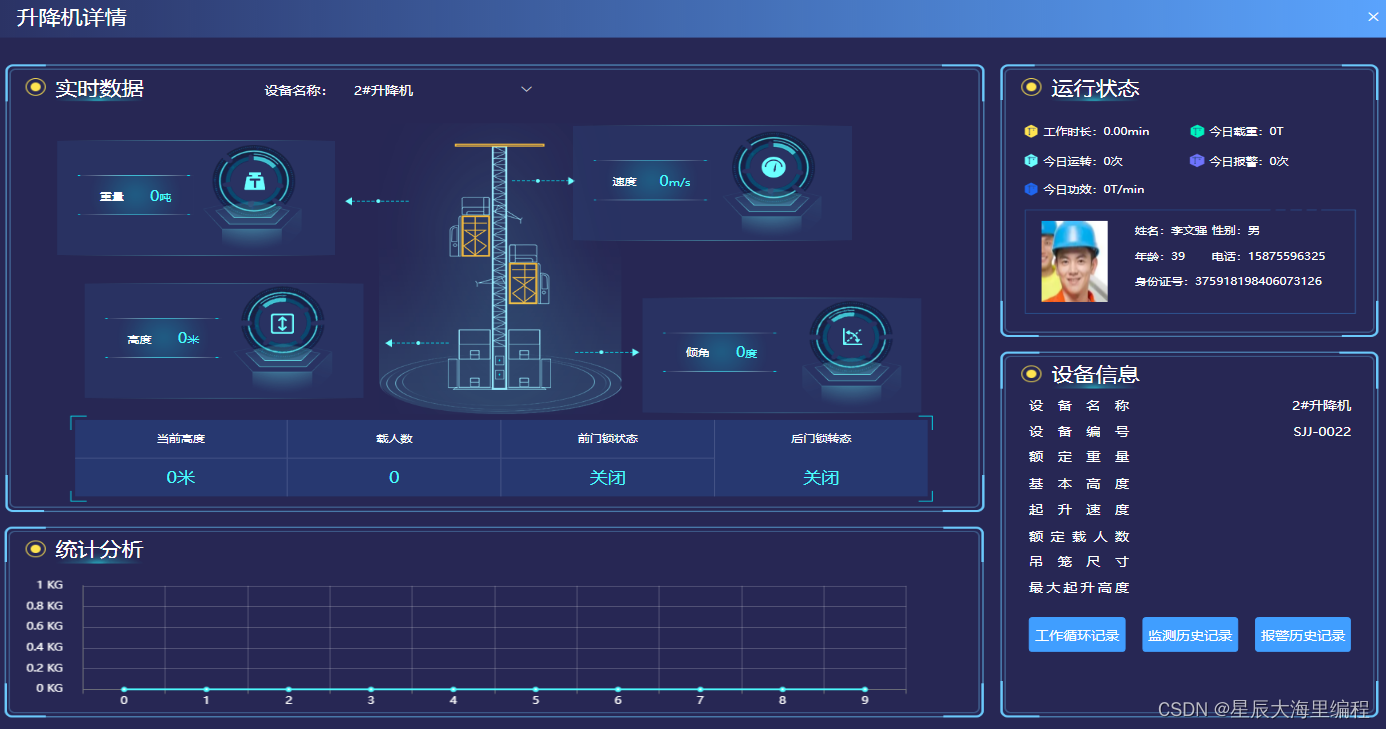
Task: Click the purple cube icon next to 今日报警
Action: pos(1197,160)
